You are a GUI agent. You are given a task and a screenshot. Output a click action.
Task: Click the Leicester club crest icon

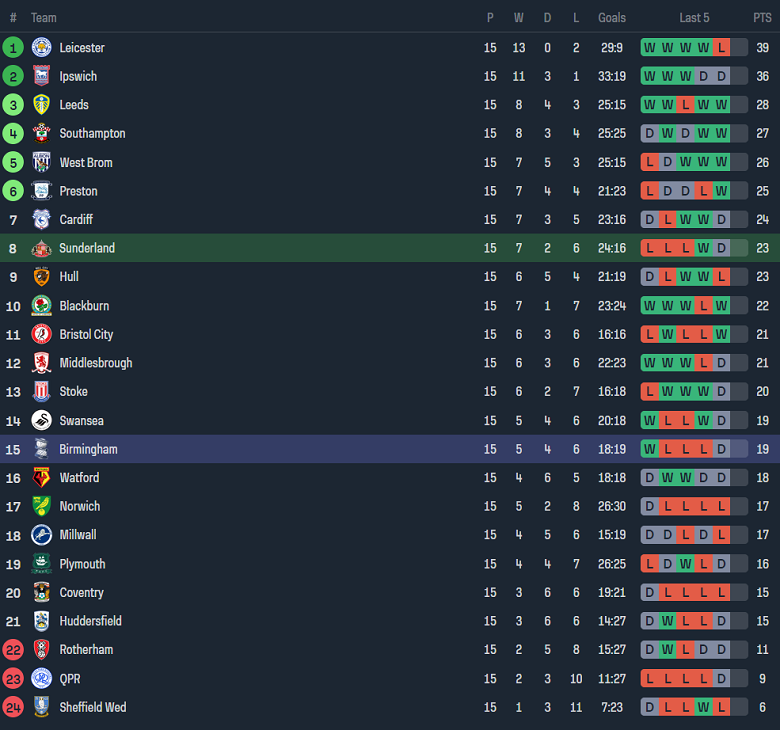coord(41,47)
